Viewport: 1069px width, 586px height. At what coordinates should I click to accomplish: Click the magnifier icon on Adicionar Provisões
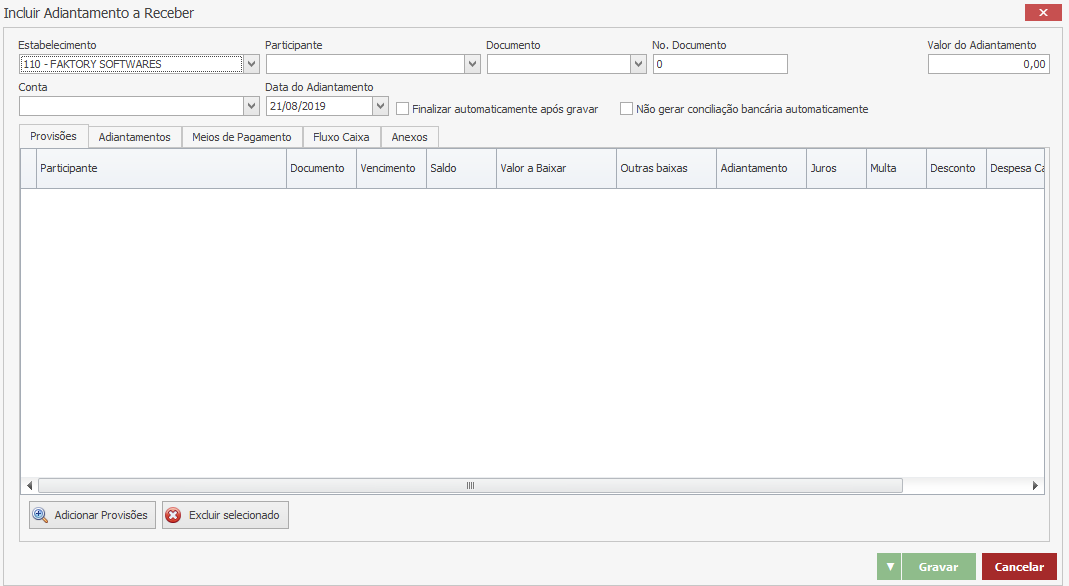point(41,515)
